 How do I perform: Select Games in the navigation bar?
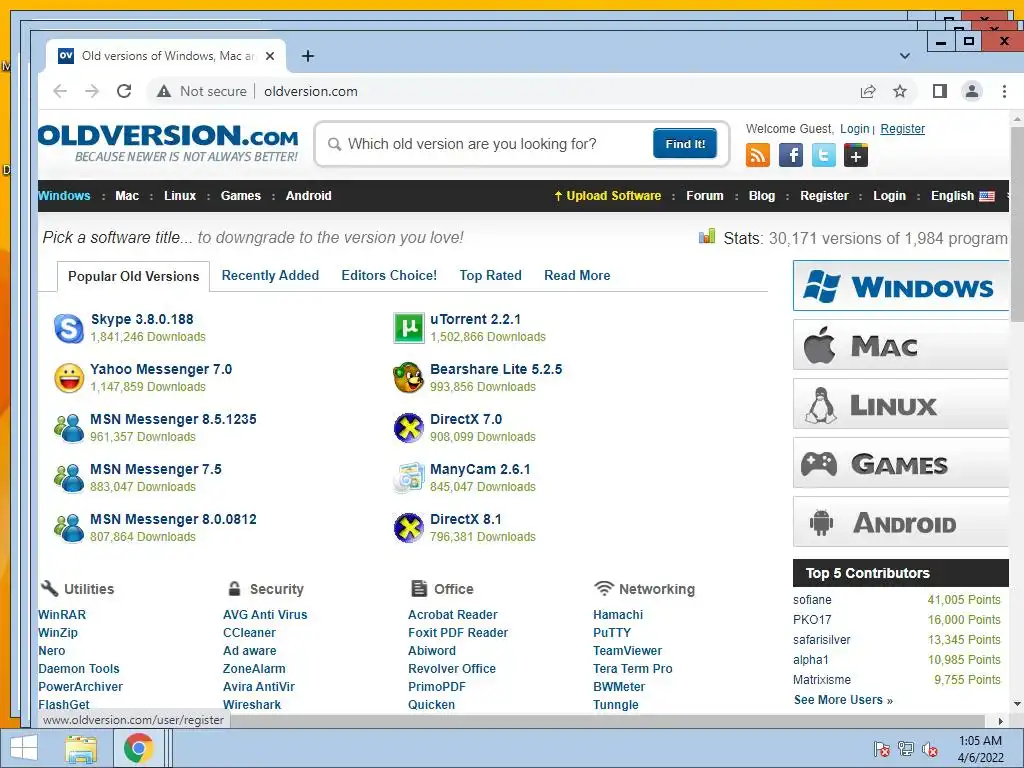pyautogui.click(x=240, y=196)
